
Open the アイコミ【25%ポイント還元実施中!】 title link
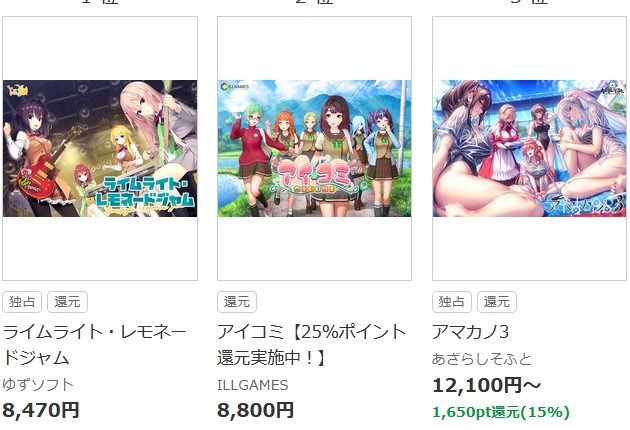tap(311, 344)
